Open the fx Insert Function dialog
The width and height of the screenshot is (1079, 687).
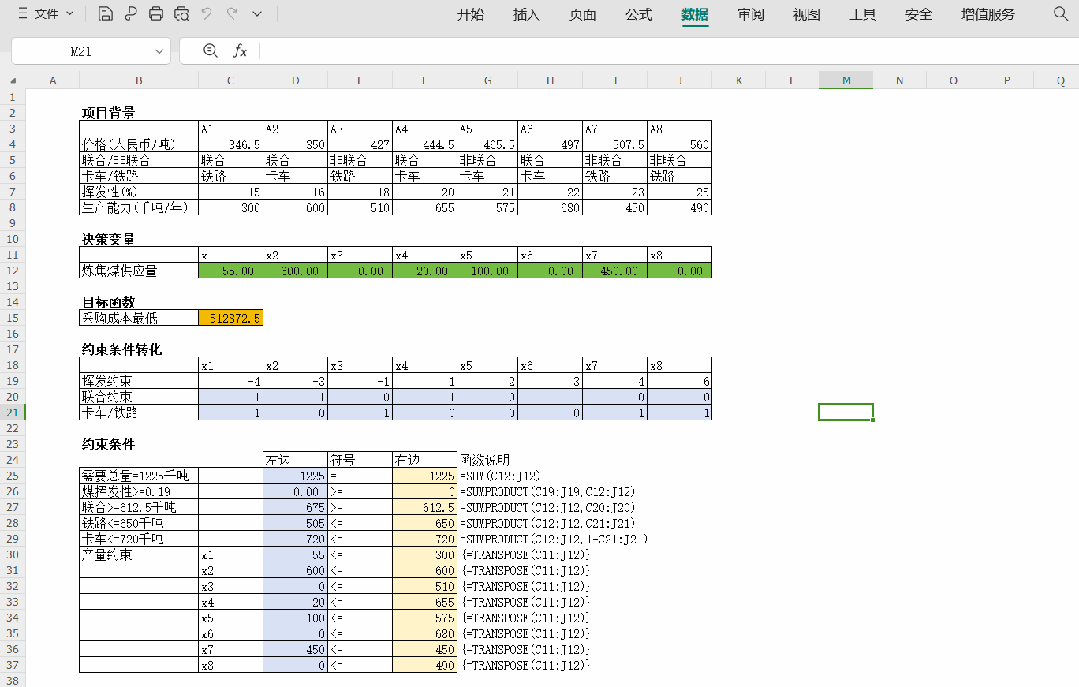pyautogui.click(x=239, y=51)
